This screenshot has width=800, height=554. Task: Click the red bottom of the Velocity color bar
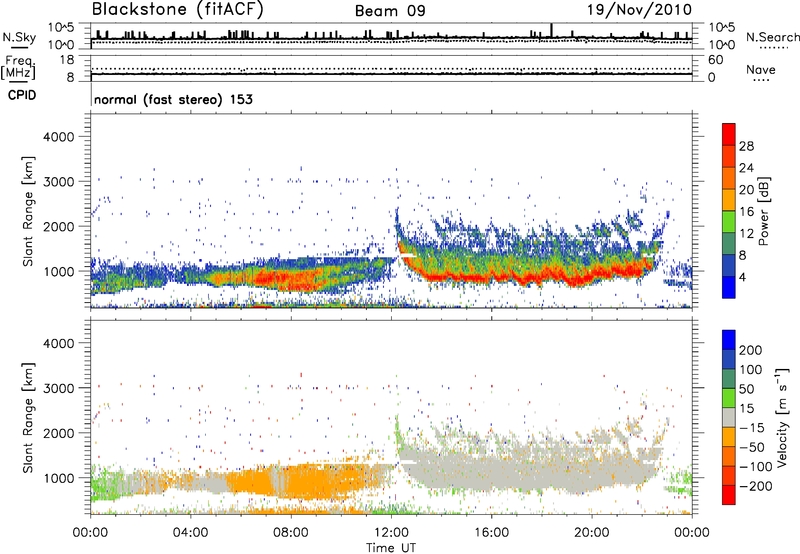pyautogui.click(x=729, y=495)
